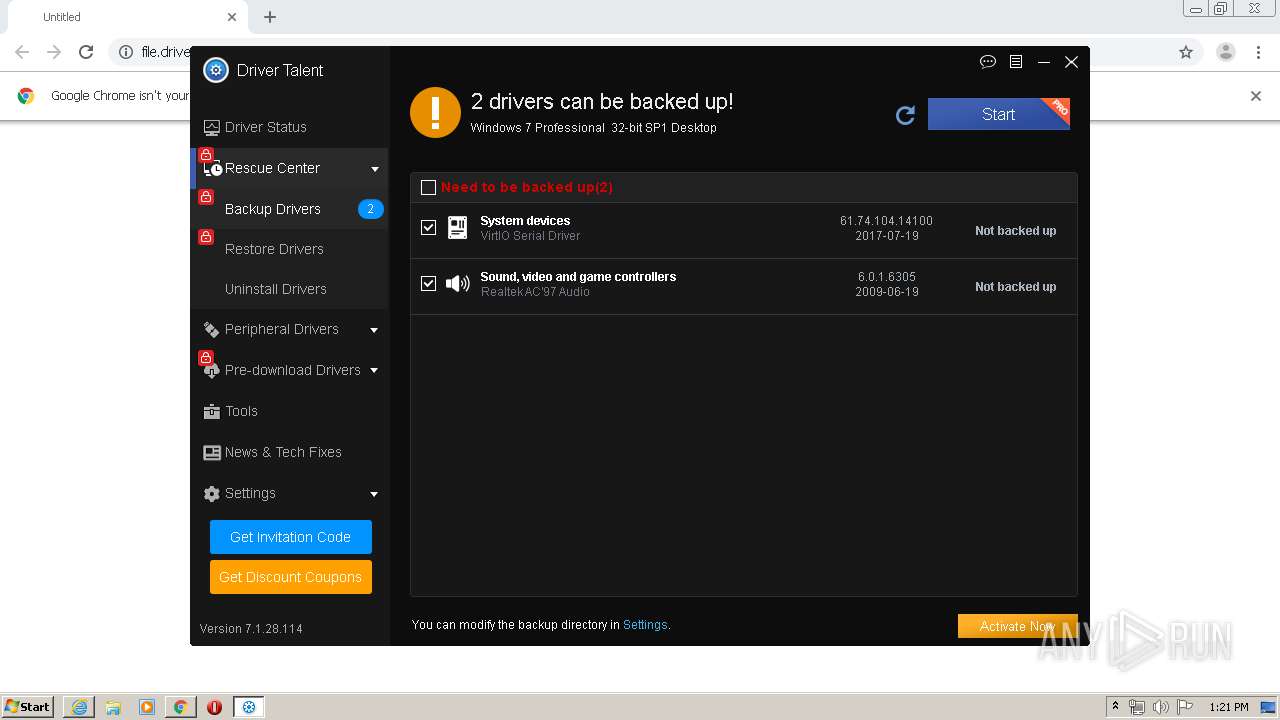Click the News & Tech Fixes newspaper icon
Image resolution: width=1280 pixels, height=720 pixels.
[211, 453]
